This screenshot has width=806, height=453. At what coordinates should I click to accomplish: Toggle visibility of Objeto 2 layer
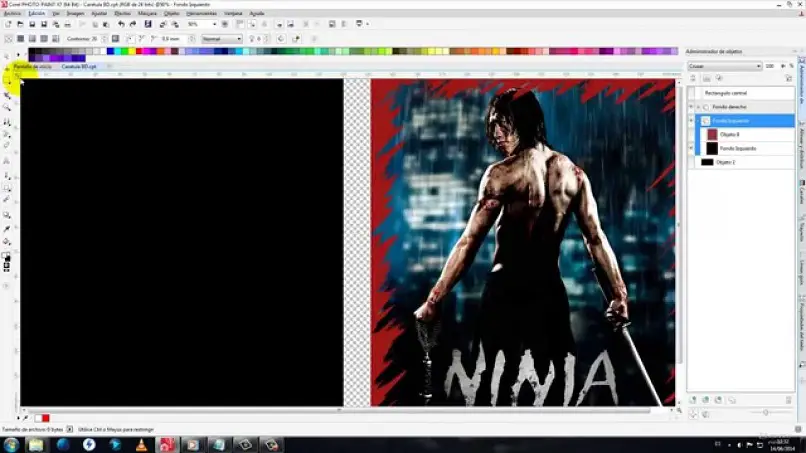(691, 162)
